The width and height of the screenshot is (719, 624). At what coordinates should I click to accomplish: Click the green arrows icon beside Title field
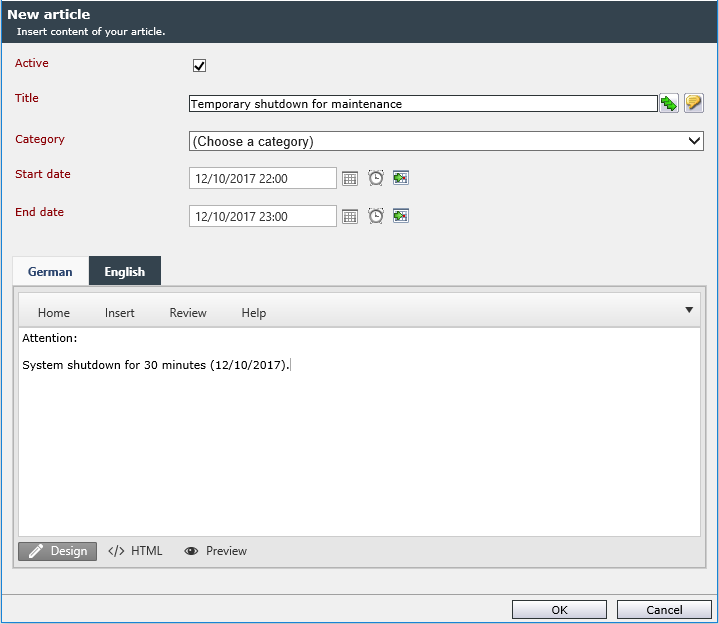669,103
